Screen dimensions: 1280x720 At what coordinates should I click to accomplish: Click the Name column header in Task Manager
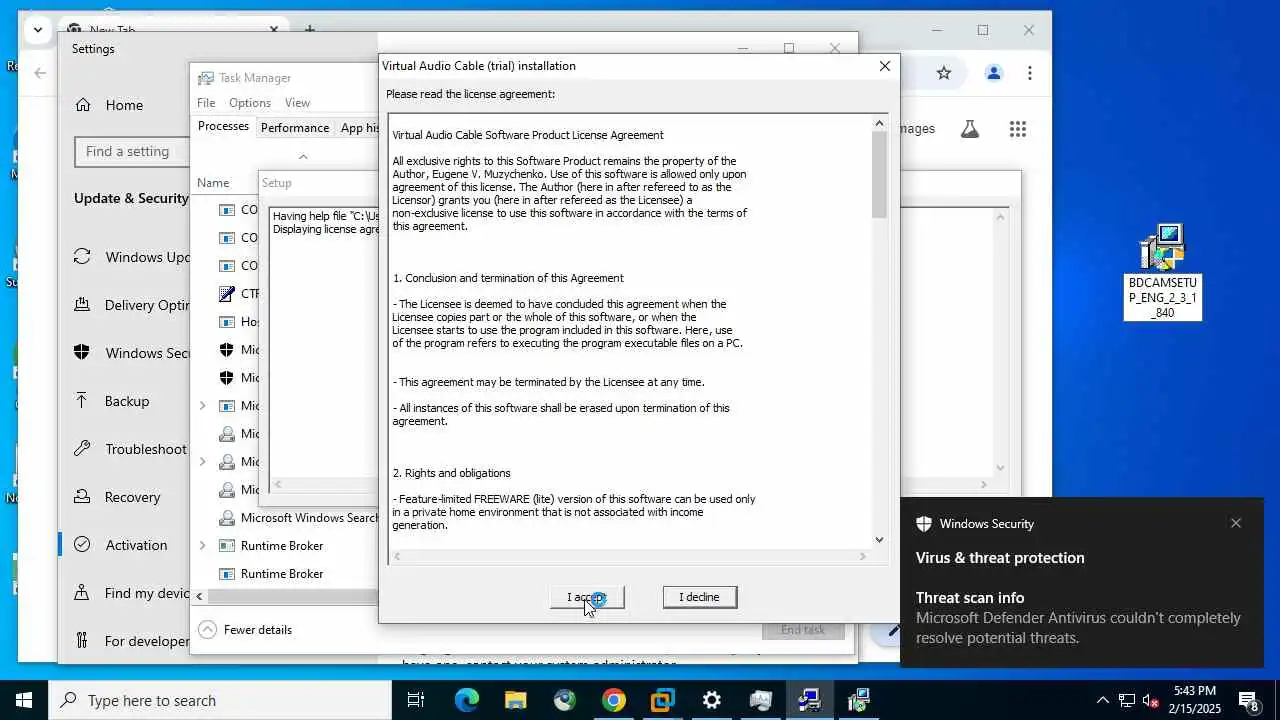click(x=213, y=183)
